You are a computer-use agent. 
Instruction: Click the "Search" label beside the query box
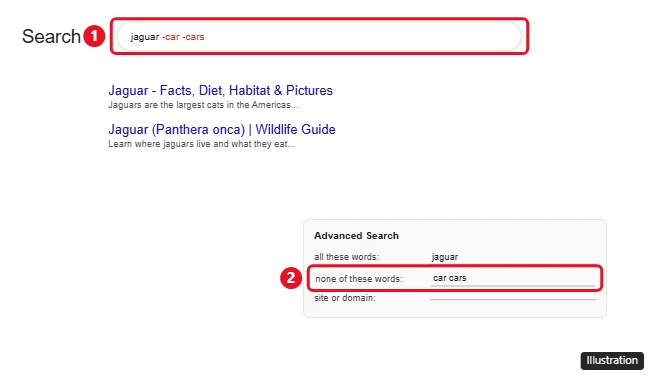(51, 36)
